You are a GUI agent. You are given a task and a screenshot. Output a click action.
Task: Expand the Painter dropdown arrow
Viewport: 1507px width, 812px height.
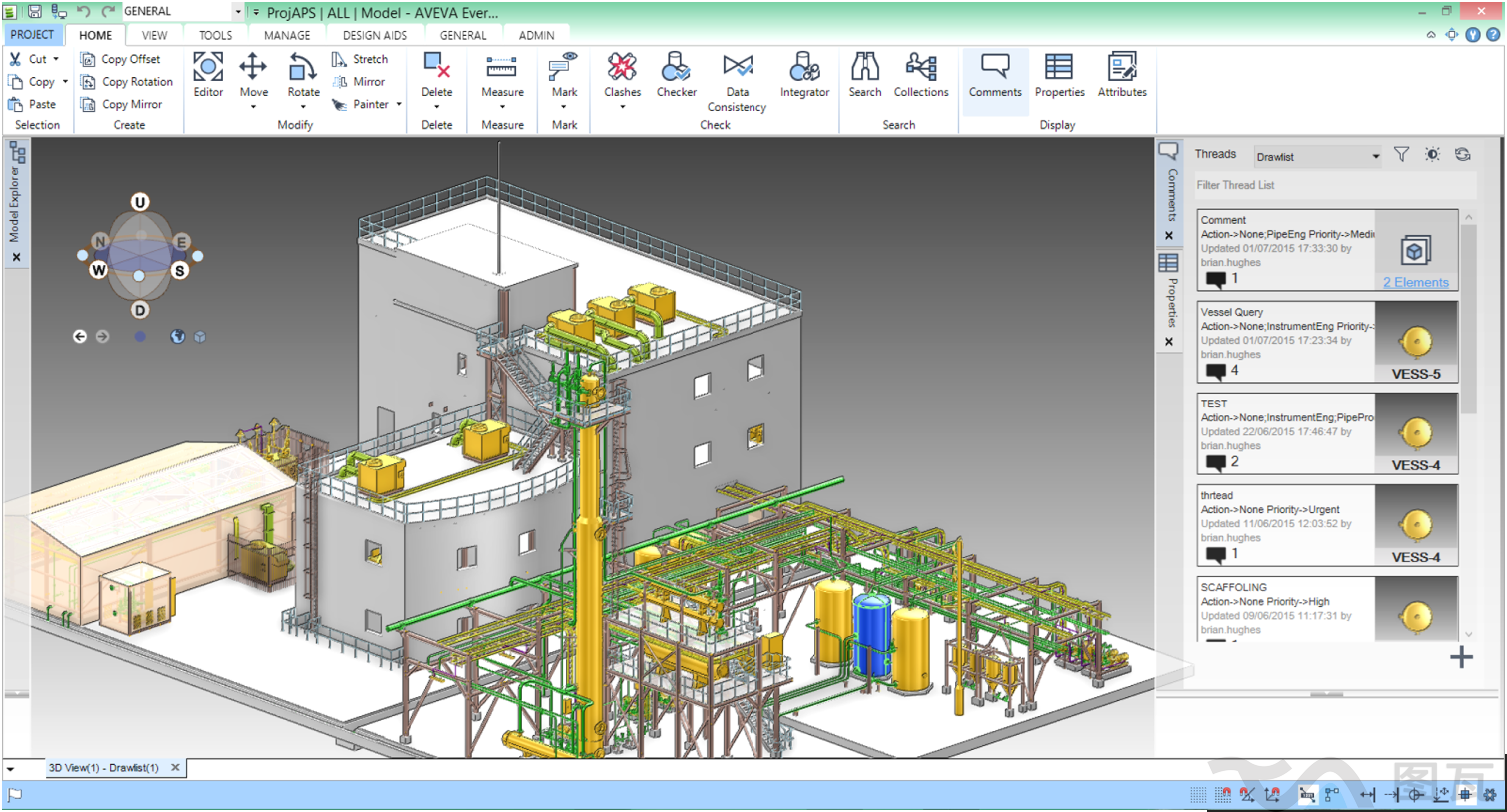click(399, 104)
